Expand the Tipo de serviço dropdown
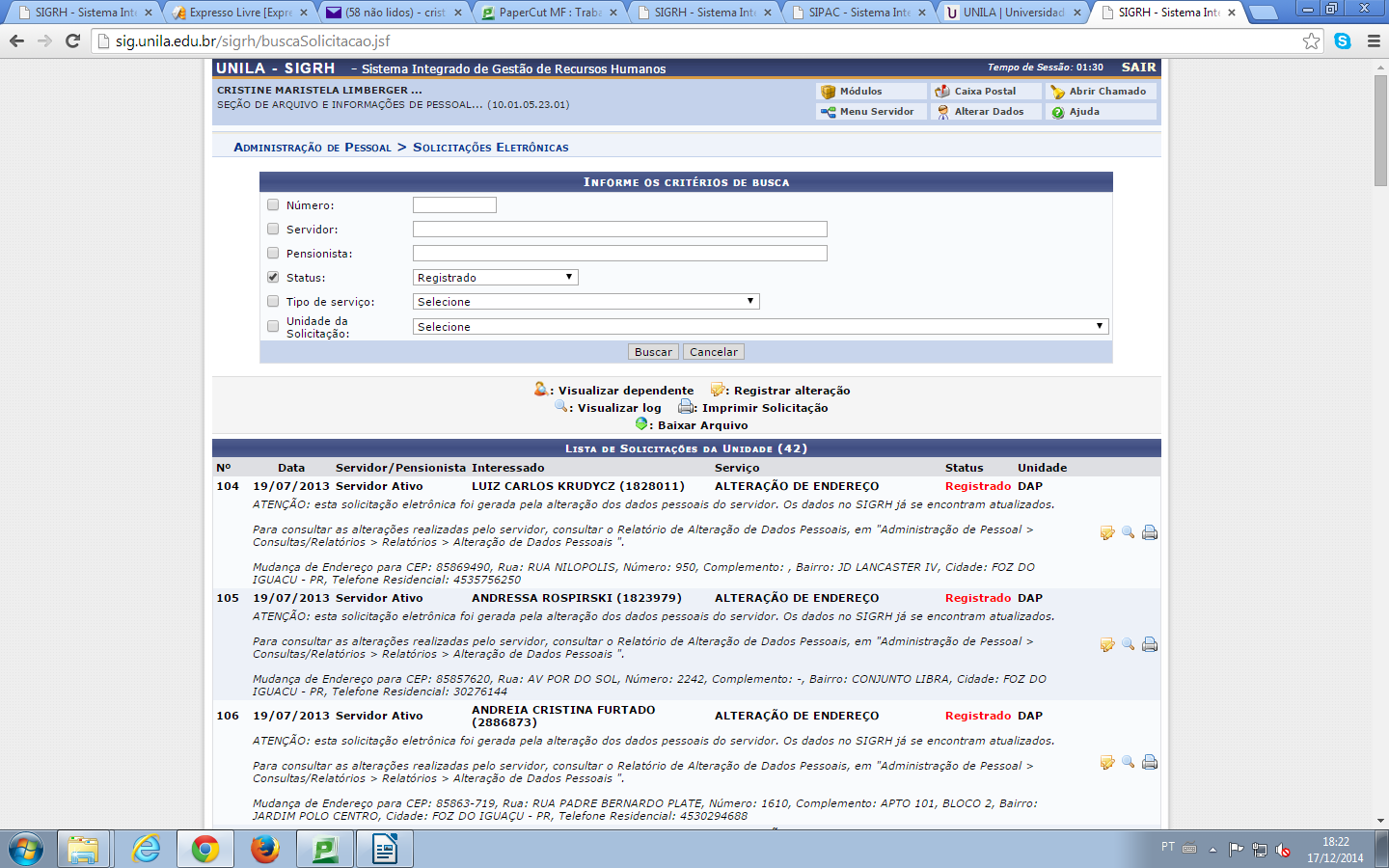 [x=586, y=302]
